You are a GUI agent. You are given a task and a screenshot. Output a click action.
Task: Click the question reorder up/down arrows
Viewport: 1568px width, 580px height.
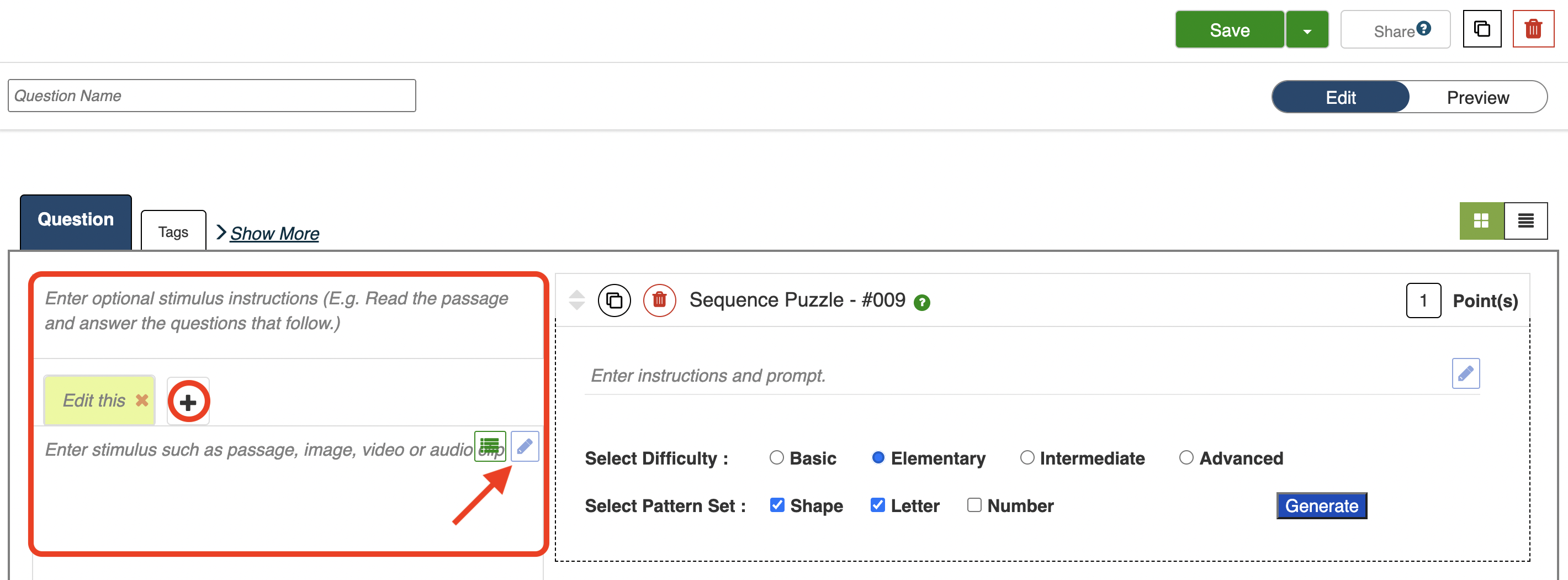[x=576, y=300]
